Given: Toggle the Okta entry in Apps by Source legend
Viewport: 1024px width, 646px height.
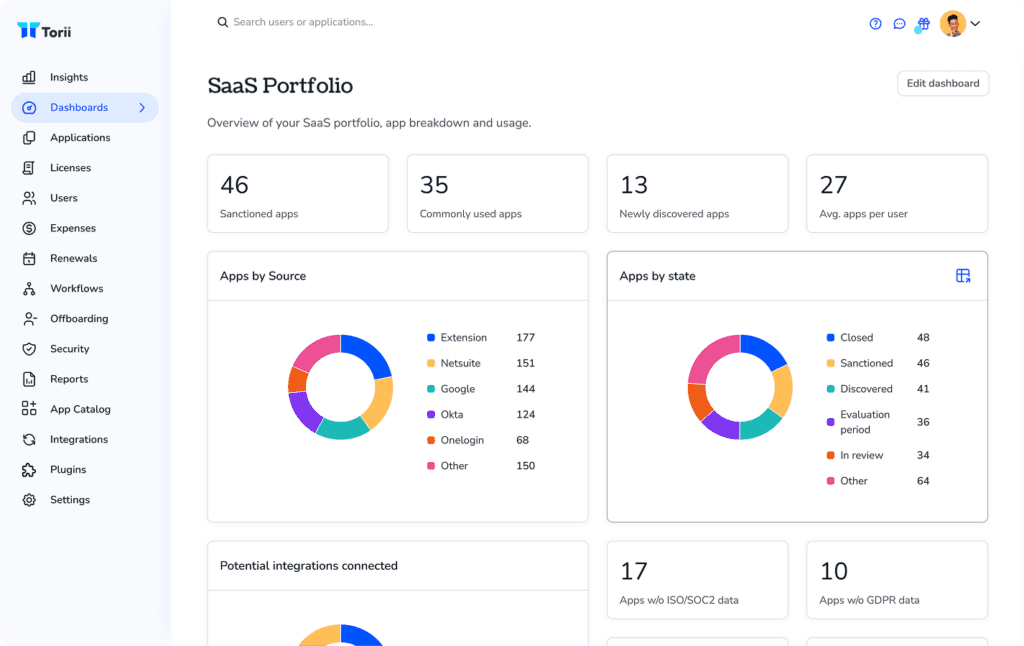Looking at the screenshot, I should [453, 414].
